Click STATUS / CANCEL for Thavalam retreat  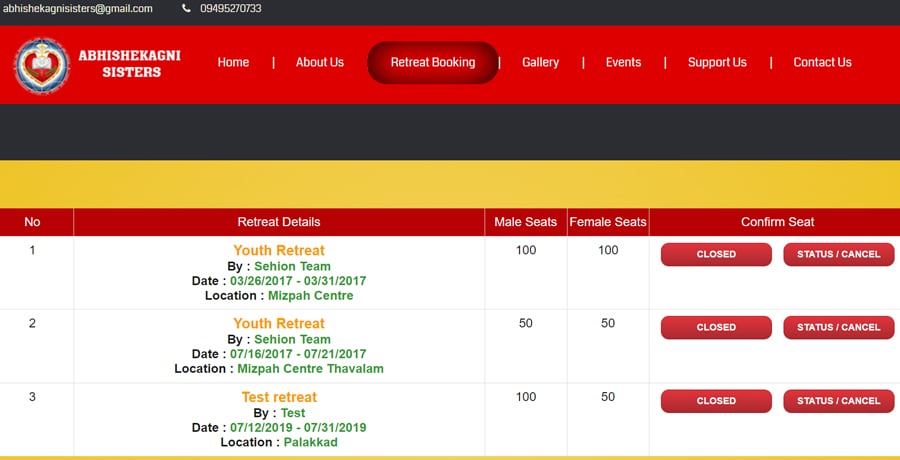click(x=838, y=328)
